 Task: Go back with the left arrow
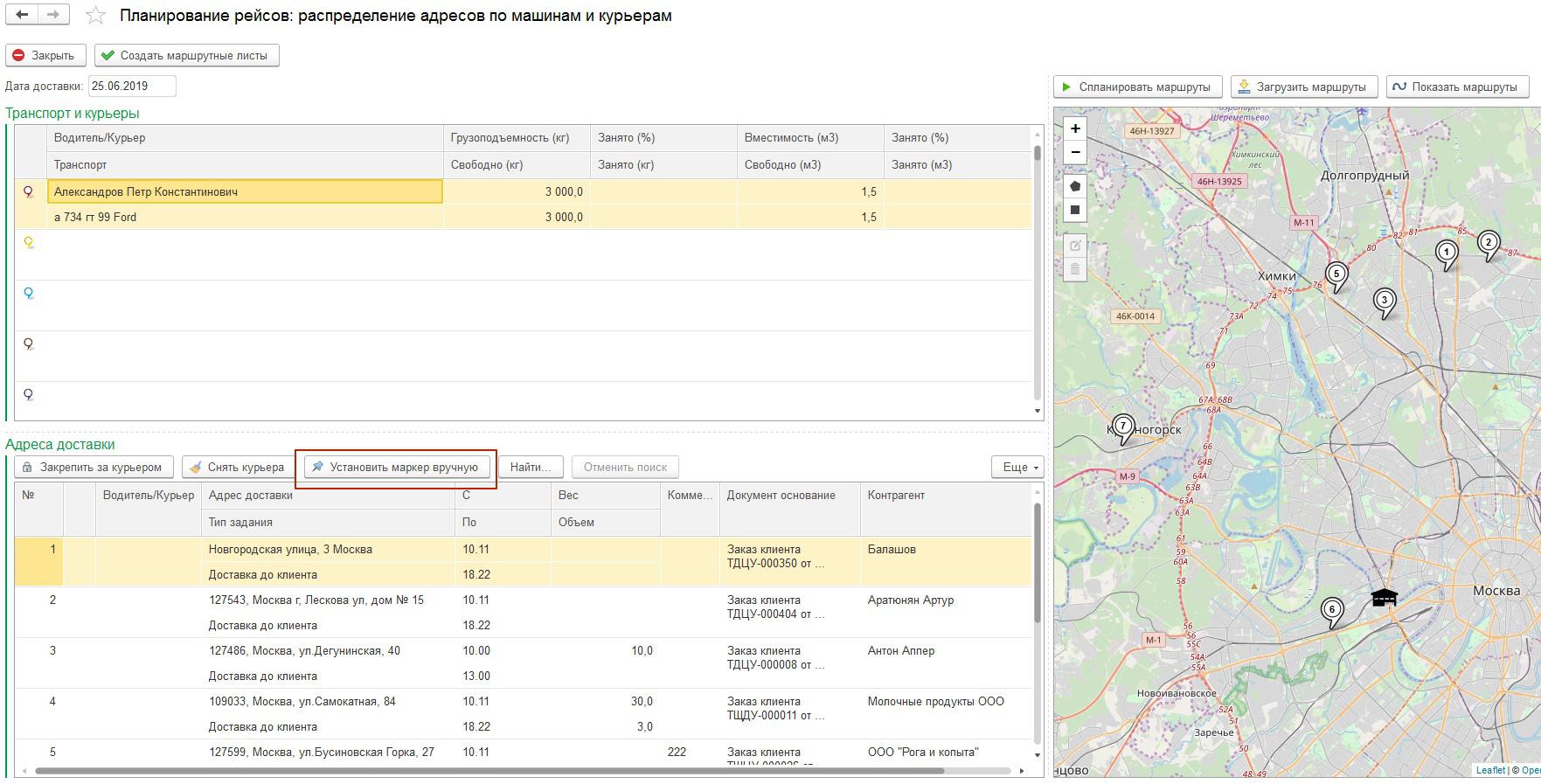click(22, 15)
